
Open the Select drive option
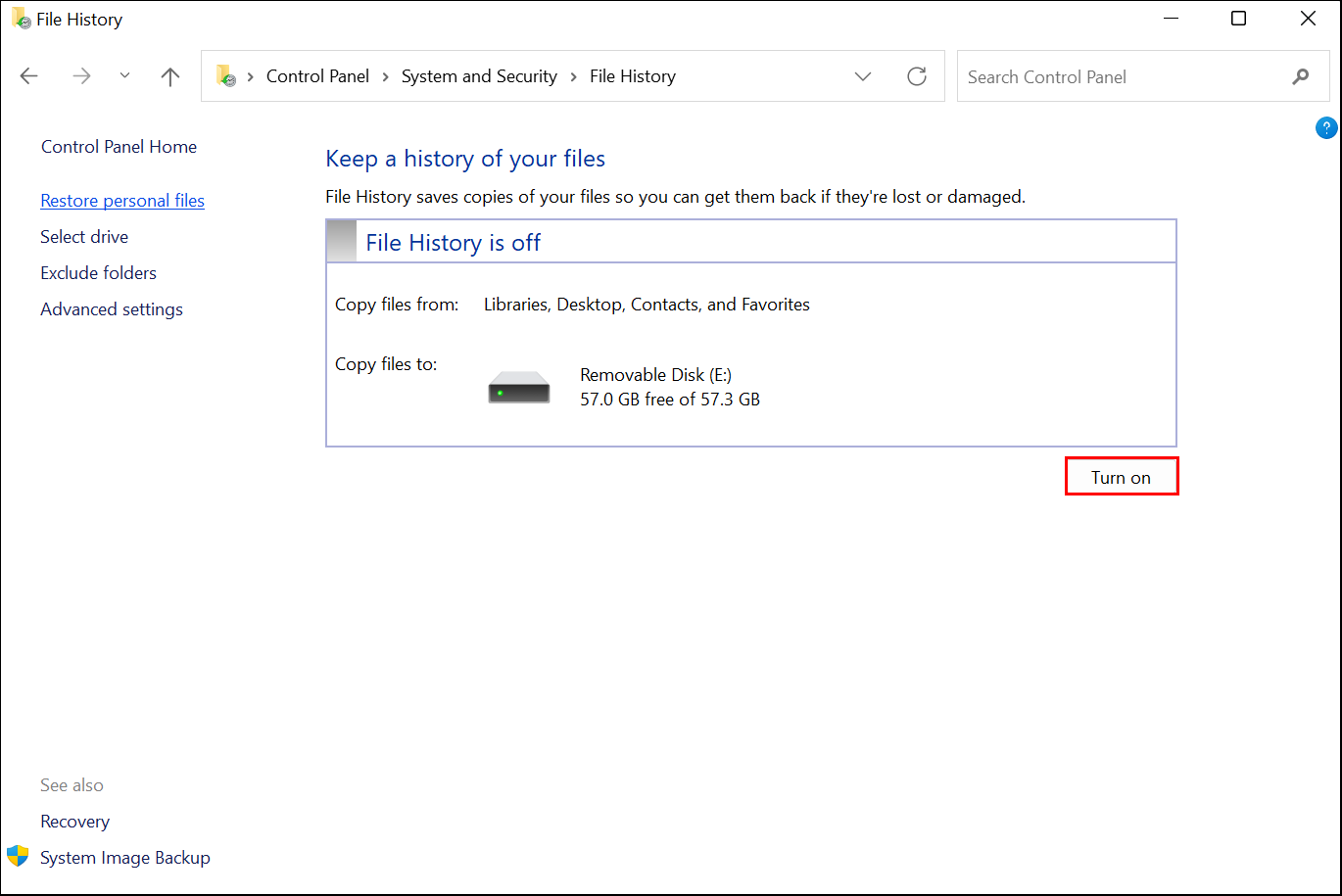coord(84,237)
